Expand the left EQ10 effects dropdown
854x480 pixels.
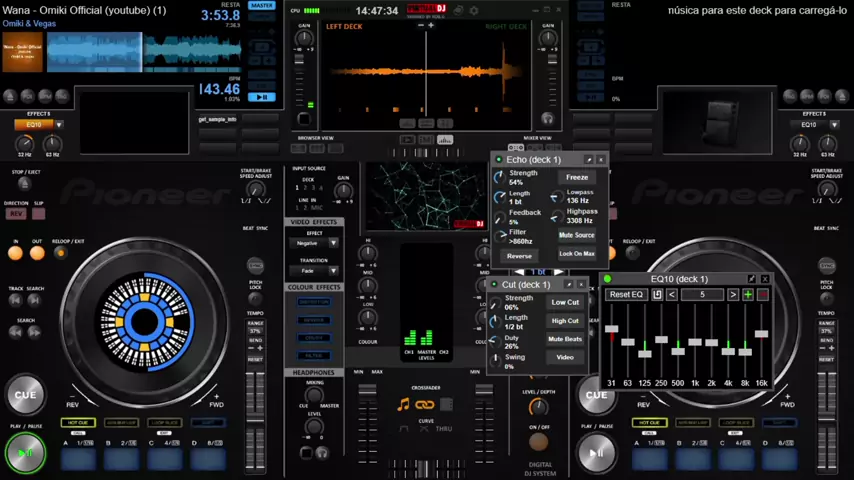59,125
